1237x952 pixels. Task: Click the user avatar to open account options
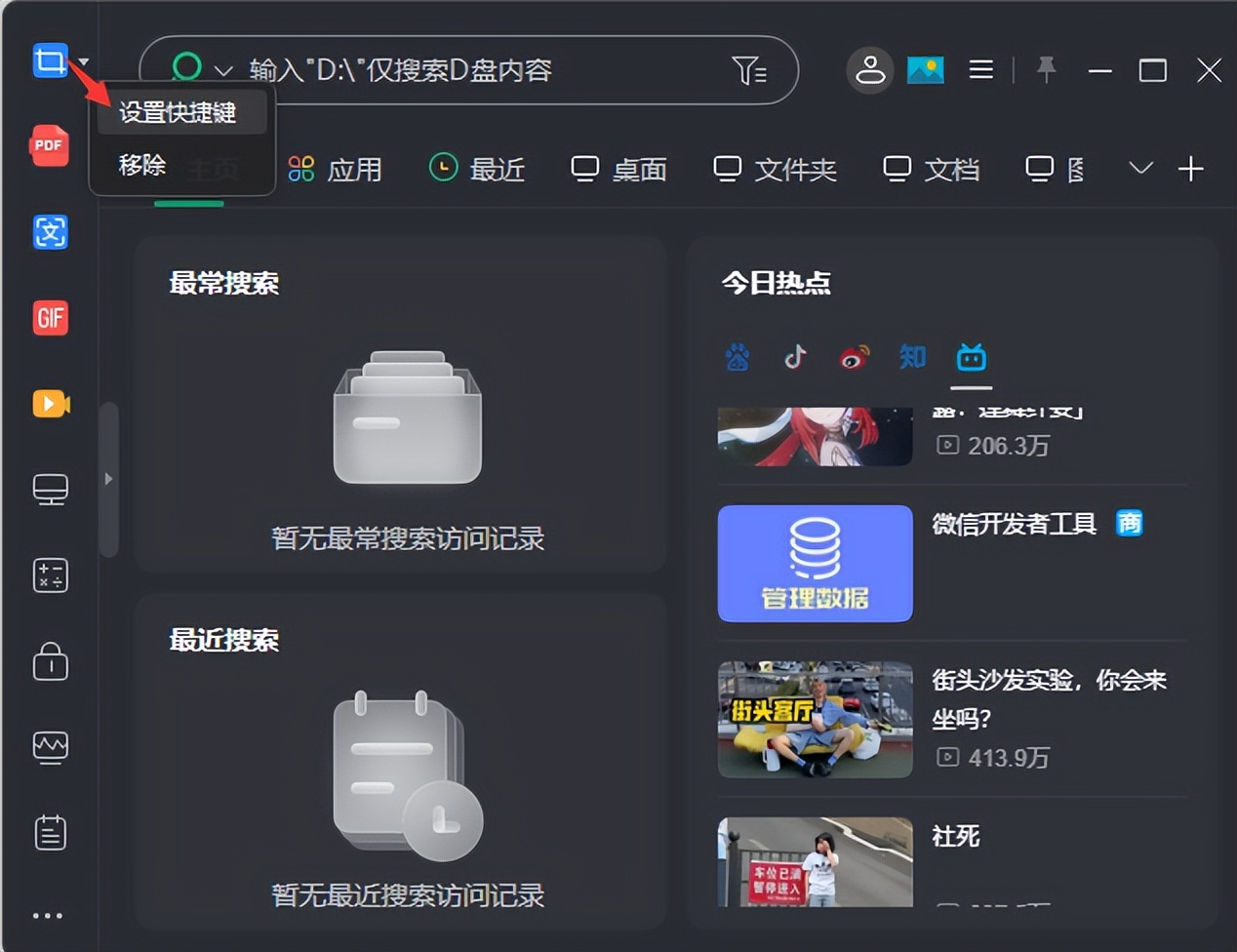pos(870,70)
